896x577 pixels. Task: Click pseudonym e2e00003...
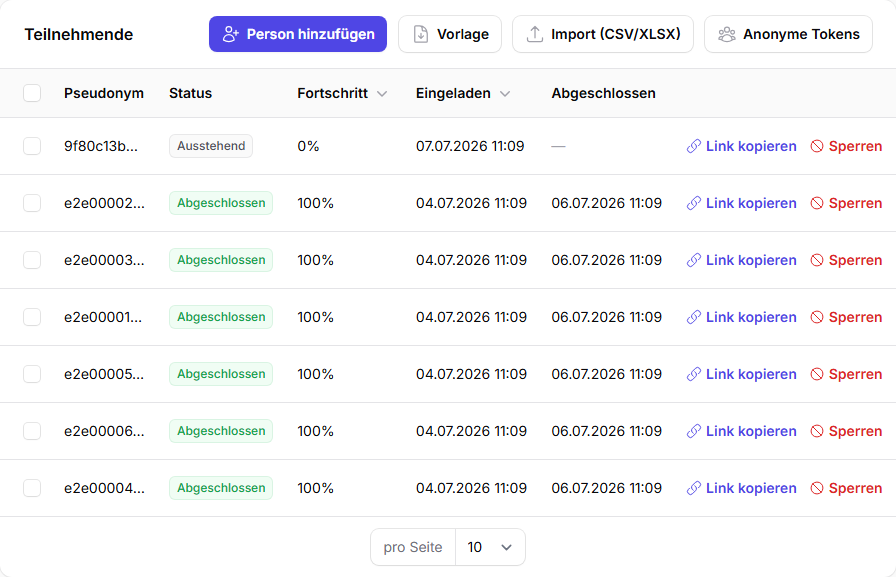(104, 261)
